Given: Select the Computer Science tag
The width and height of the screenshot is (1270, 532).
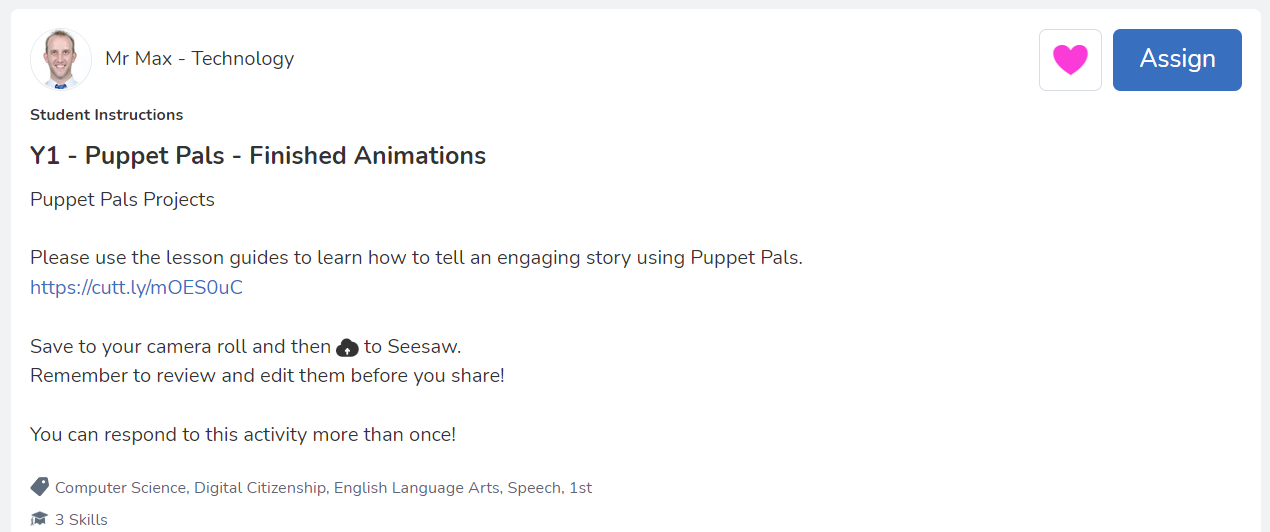Looking at the screenshot, I should coord(120,488).
